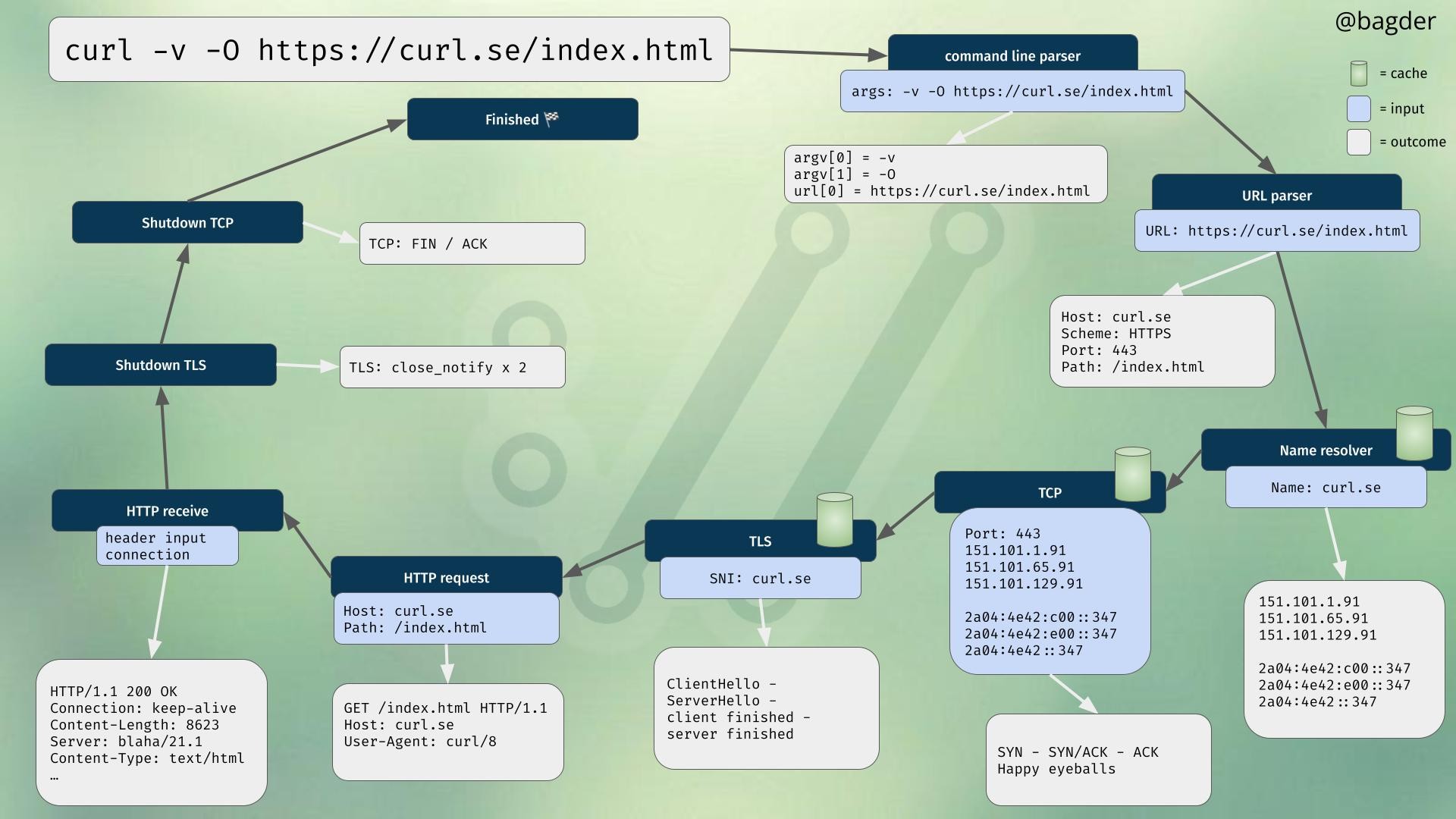Select the Shutdown TLS box
This screenshot has width=1456, height=819.
(160, 365)
